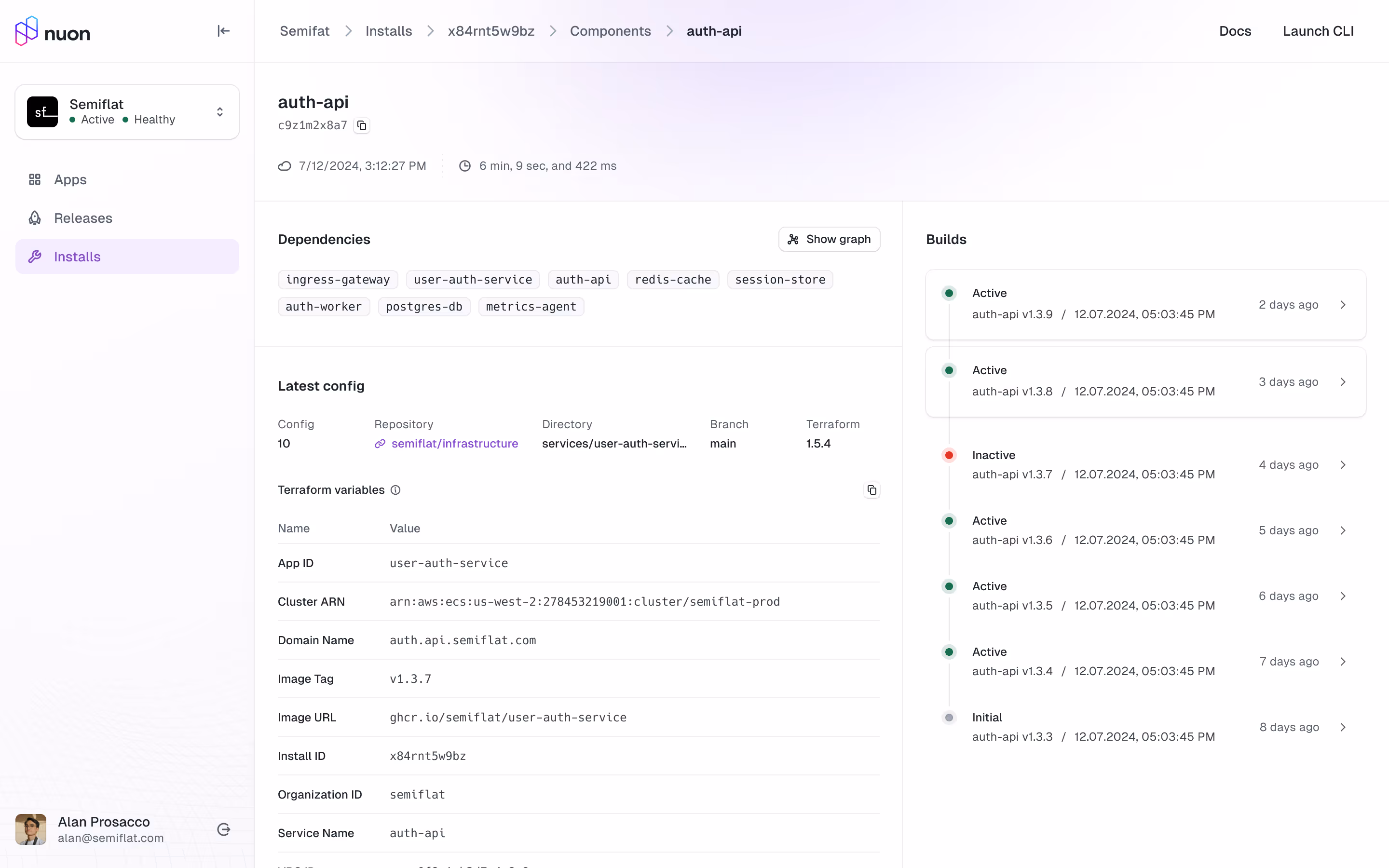Viewport: 1389px width, 868px height.
Task: Expand the v1.3.7 build chevron
Action: [x=1343, y=464]
